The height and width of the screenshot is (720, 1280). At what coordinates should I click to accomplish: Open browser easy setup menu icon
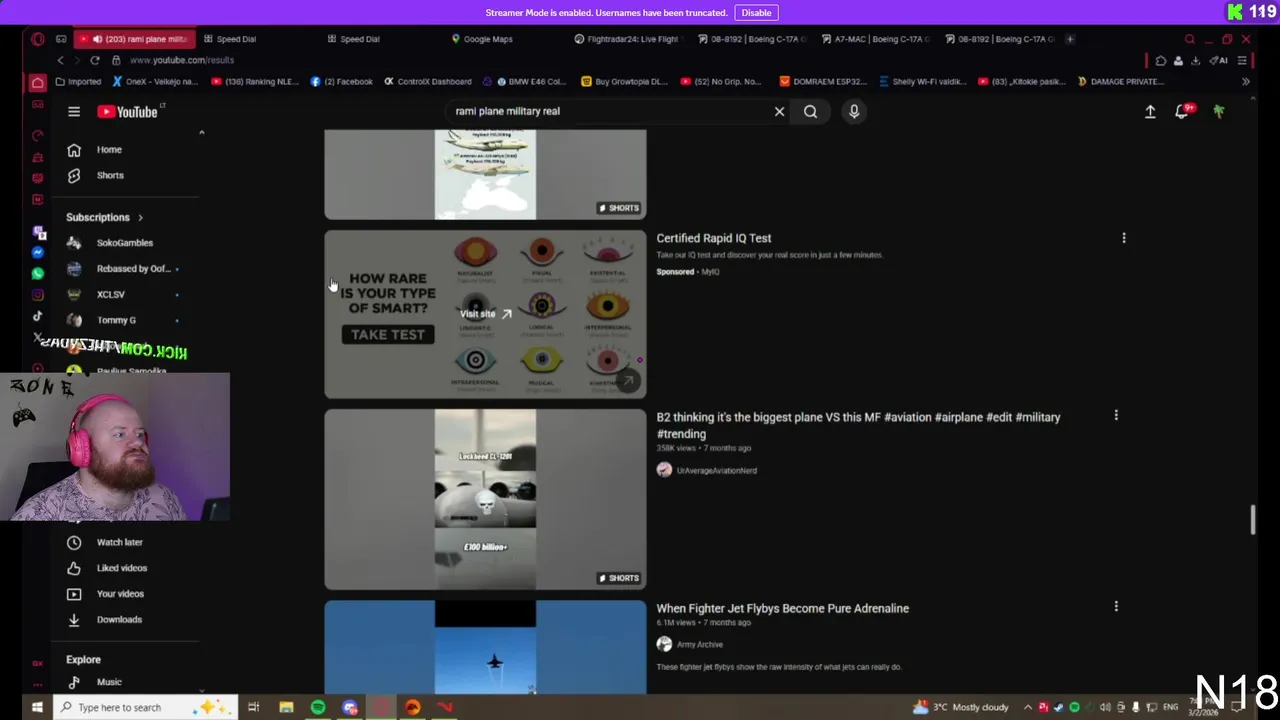click(1242, 60)
